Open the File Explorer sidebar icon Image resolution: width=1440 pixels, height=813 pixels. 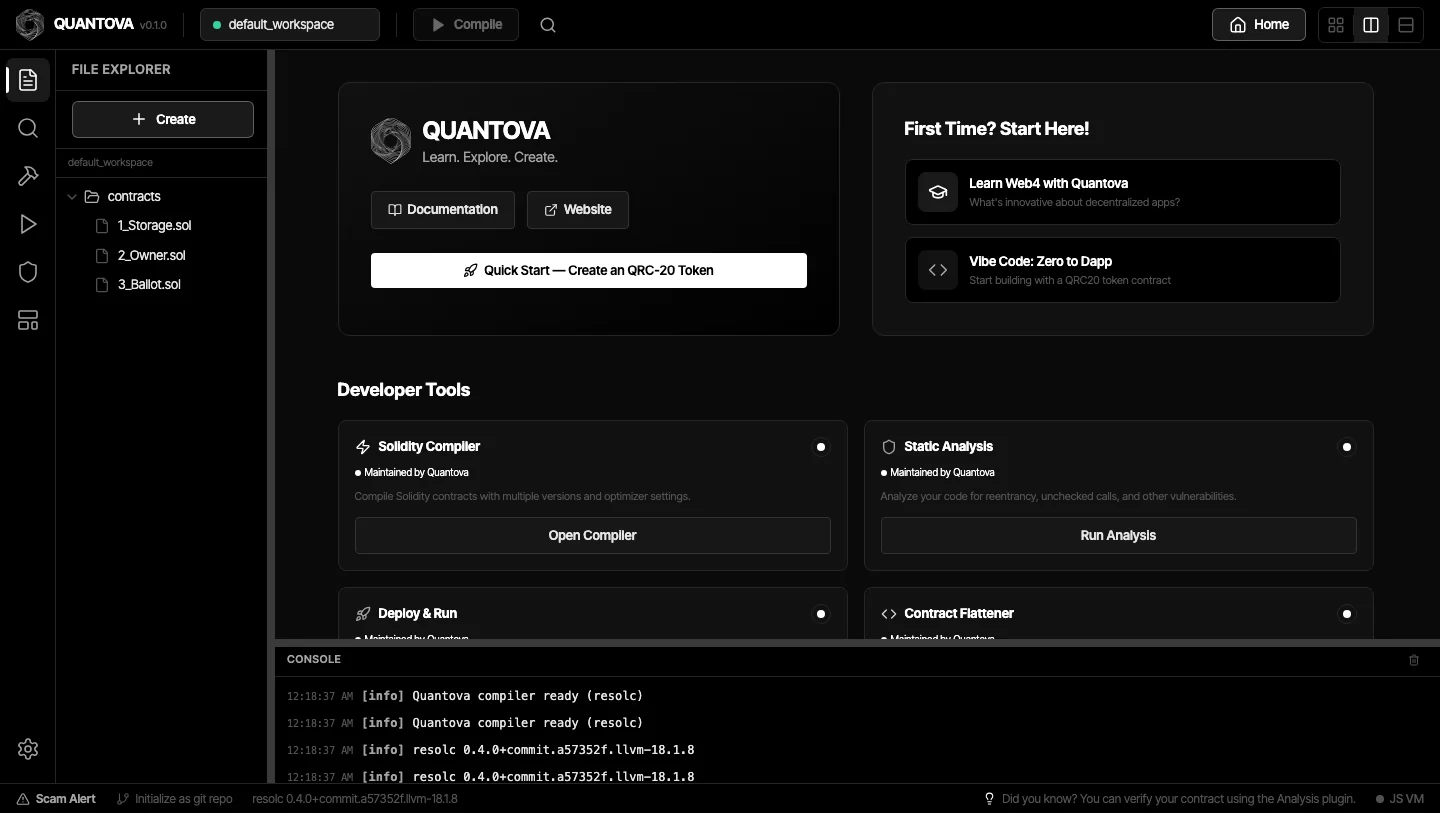click(x=28, y=80)
